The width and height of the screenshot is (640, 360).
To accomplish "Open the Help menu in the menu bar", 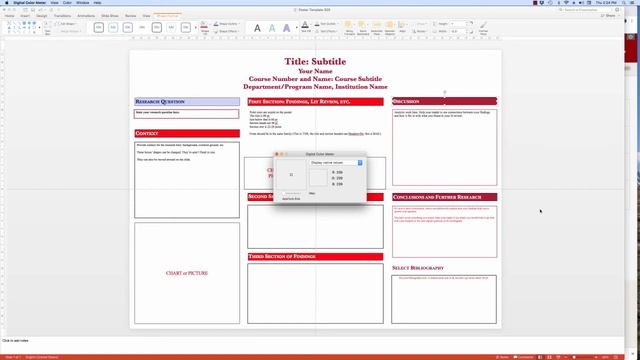I will coord(97,2).
